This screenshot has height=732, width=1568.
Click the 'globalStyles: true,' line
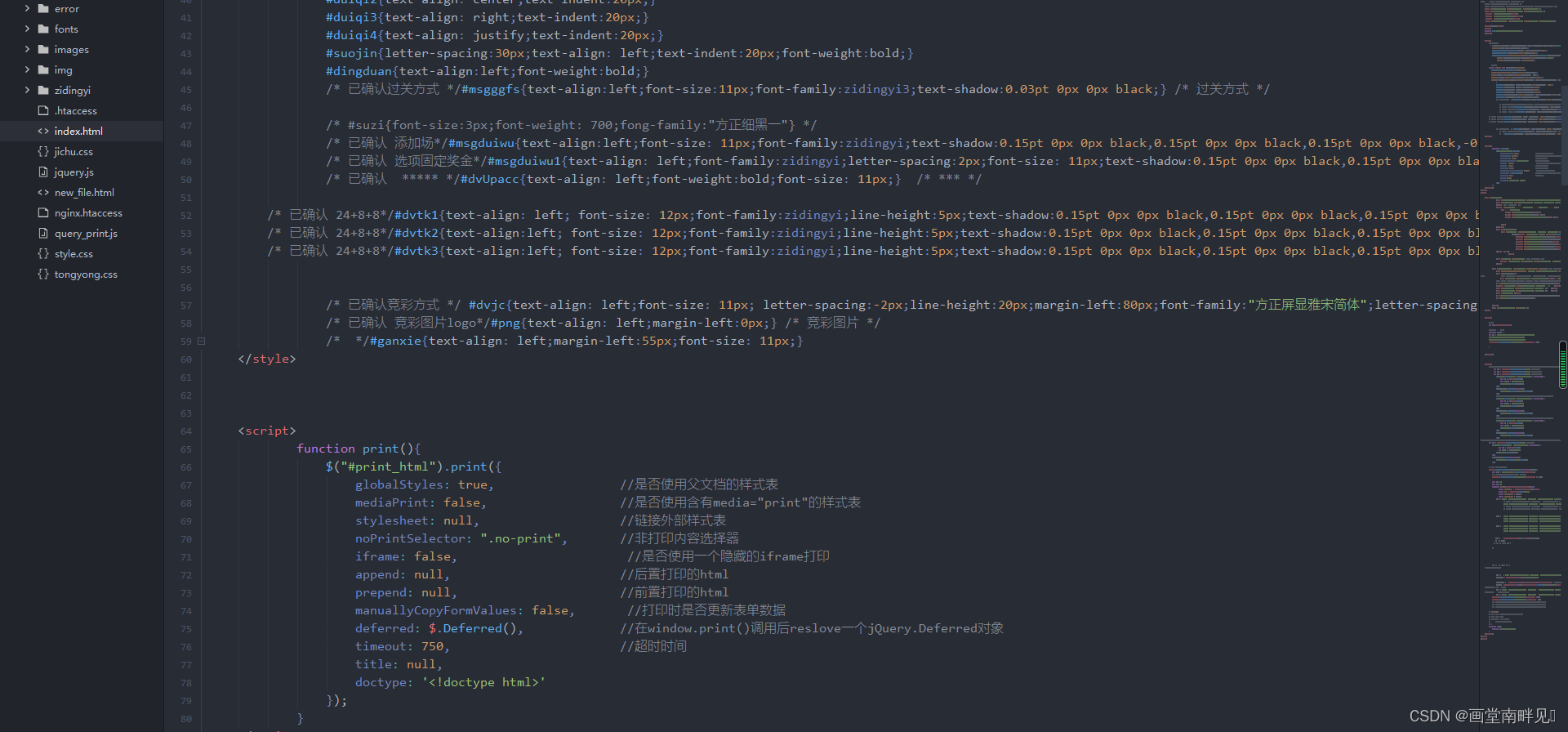(x=425, y=484)
